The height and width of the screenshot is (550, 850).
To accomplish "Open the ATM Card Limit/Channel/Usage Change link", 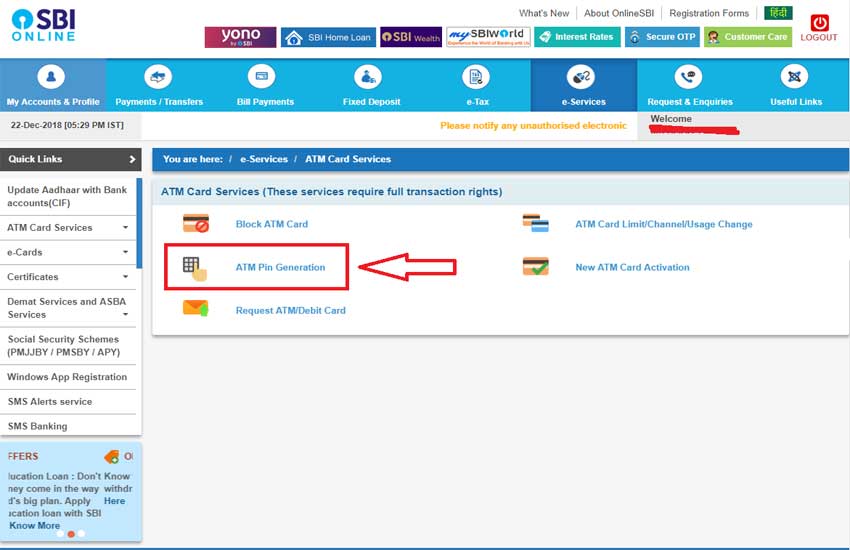I will tap(664, 224).
